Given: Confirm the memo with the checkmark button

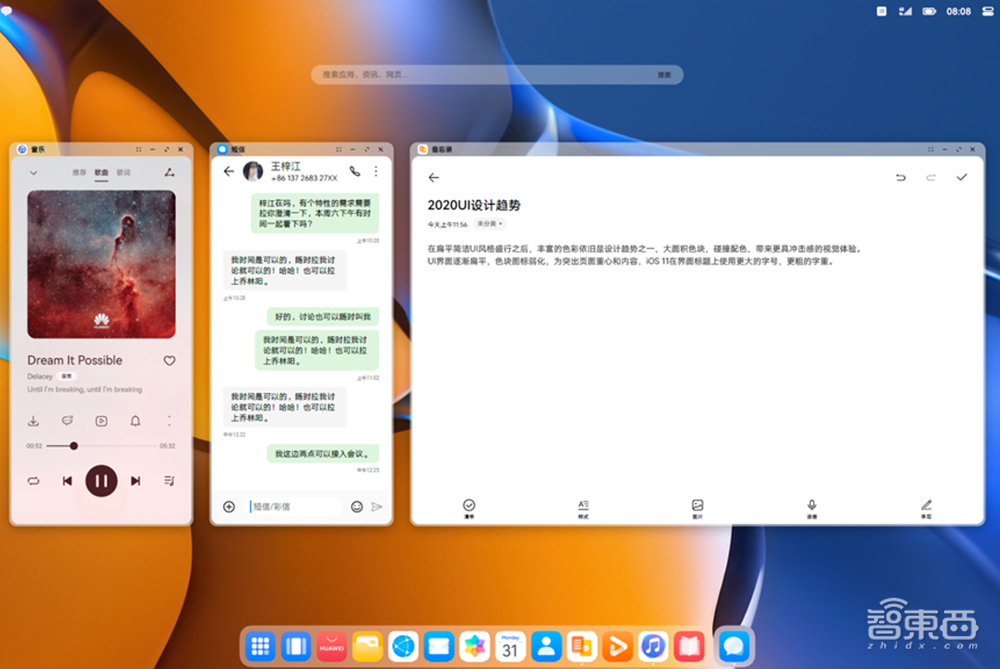Looking at the screenshot, I should point(962,176).
